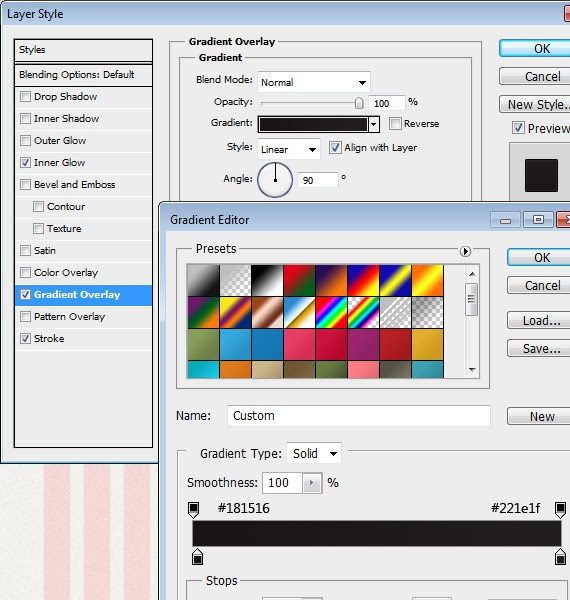This screenshot has height=600, width=570.
Task: Select the blue-red-yellow gradient preset
Action: [x=364, y=280]
